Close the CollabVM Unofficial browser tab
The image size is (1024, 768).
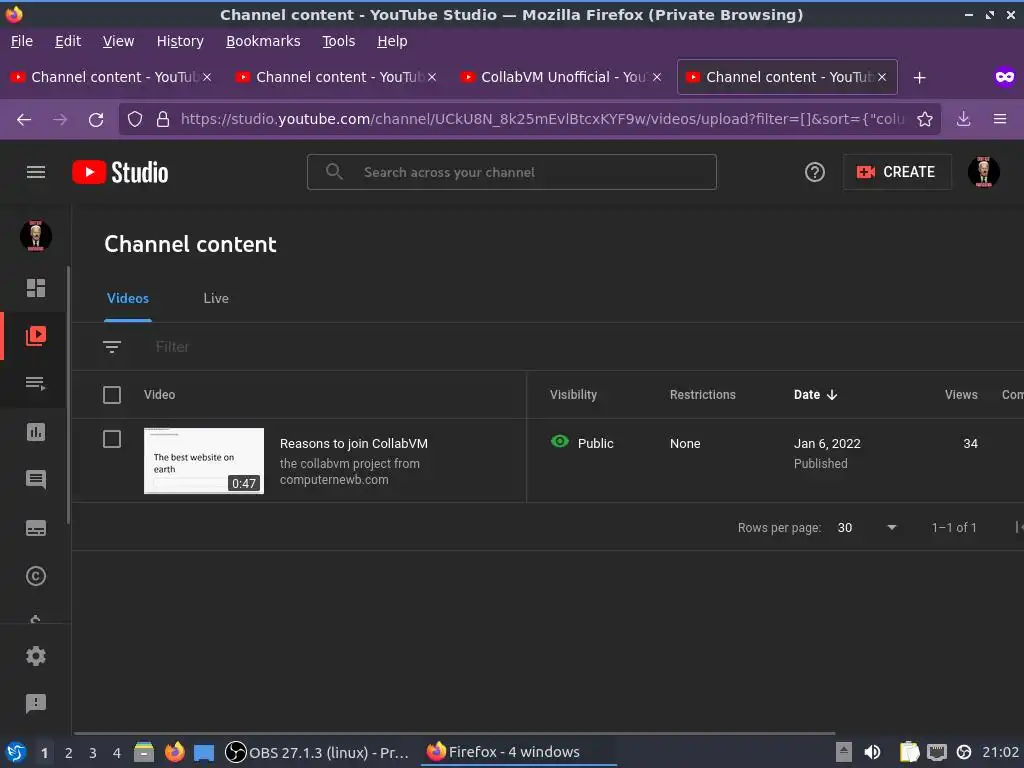click(x=657, y=77)
